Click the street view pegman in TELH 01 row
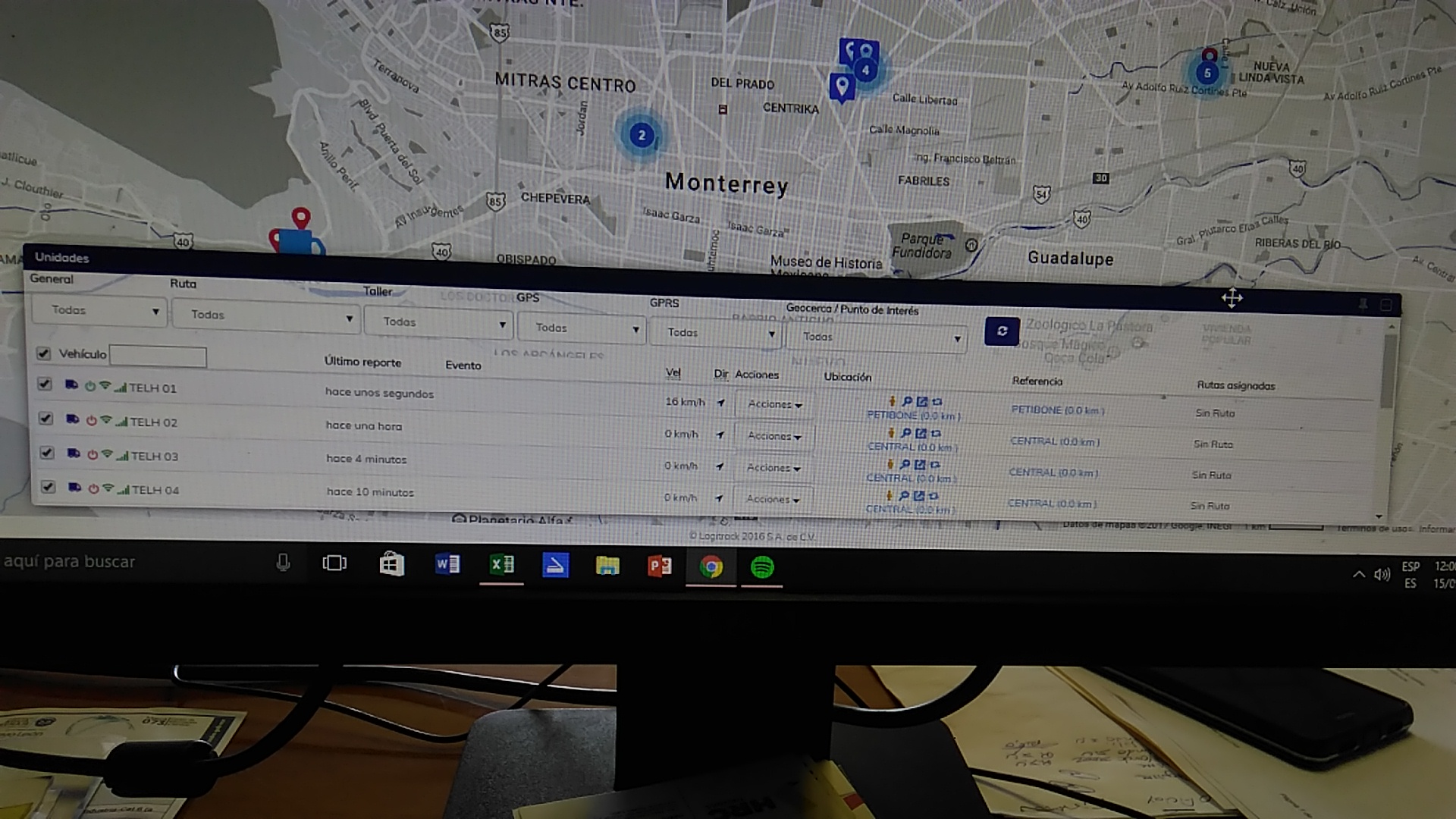Image resolution: width=1456 pixels, height=819 pixels. pyautogui.click(x=893, y=401)
